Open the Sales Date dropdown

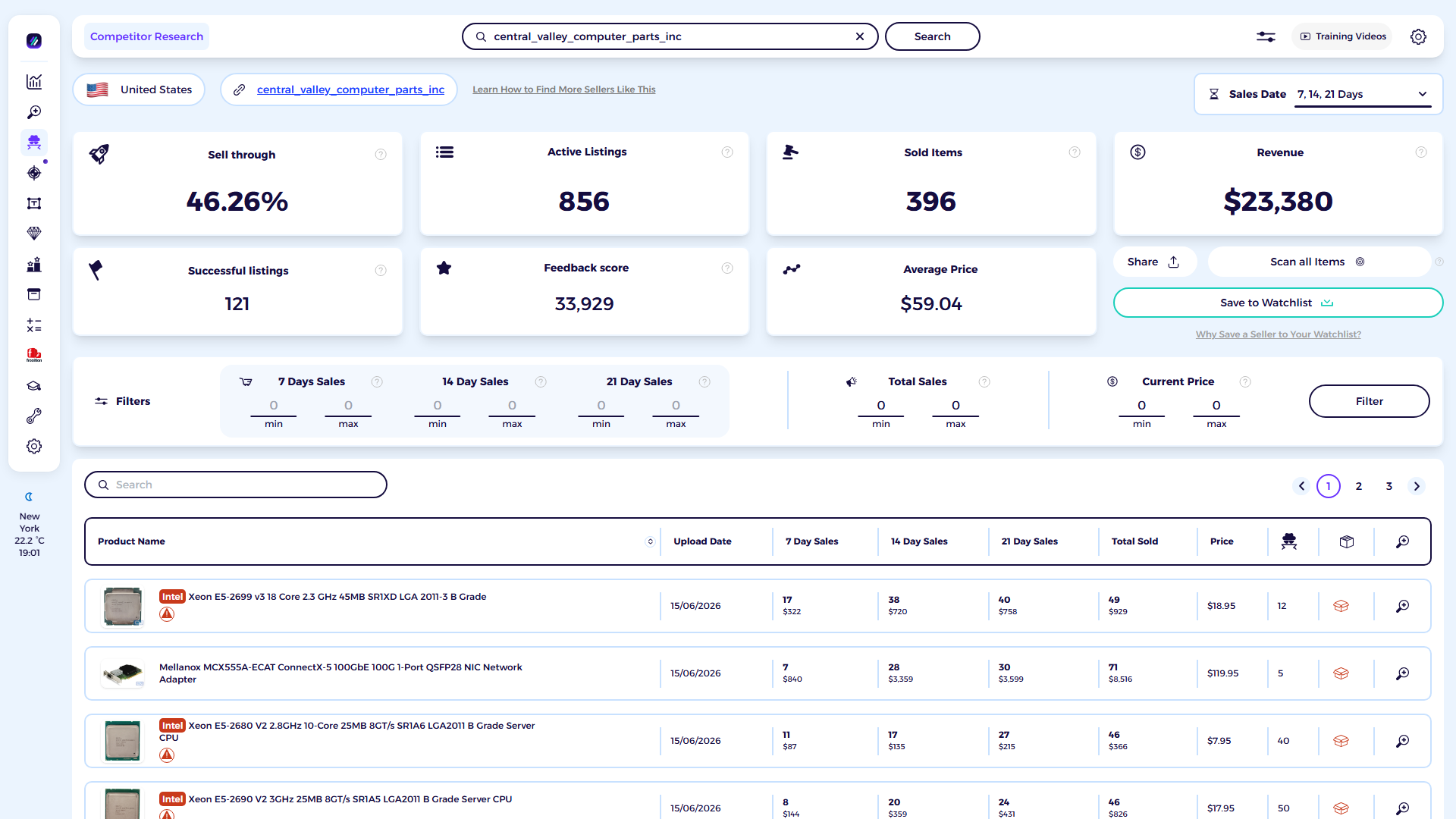[x=1363, y=94]
